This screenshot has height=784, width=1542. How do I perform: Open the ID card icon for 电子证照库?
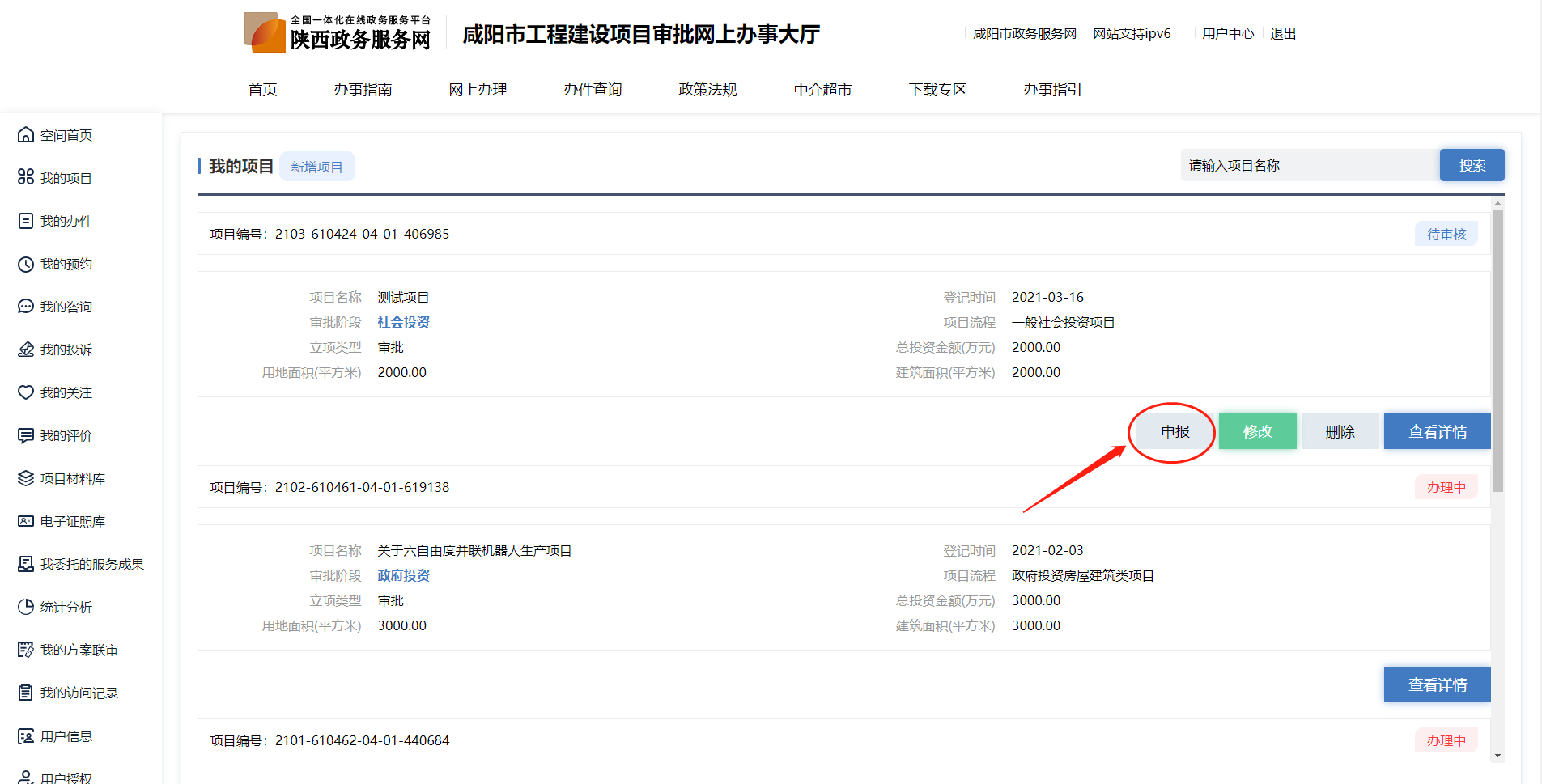pos(26,521)
